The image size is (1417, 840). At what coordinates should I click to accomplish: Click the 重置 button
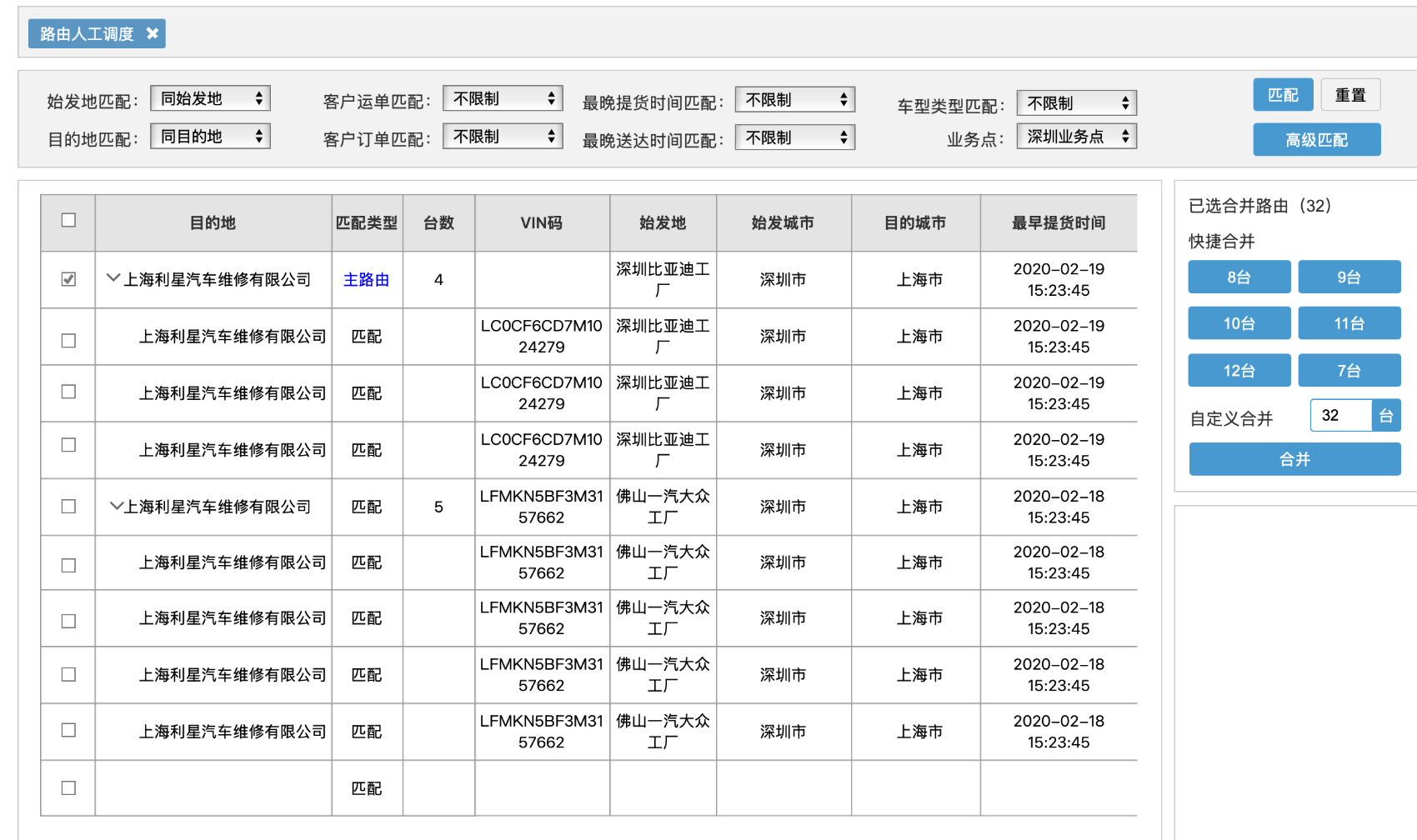(1350, 94)
